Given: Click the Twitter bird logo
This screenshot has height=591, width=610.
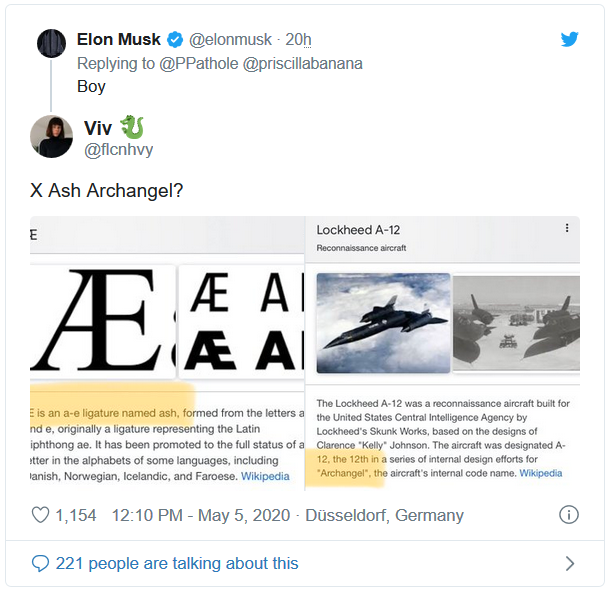Looking at the screenshot, I should click(x=569, y=39).
